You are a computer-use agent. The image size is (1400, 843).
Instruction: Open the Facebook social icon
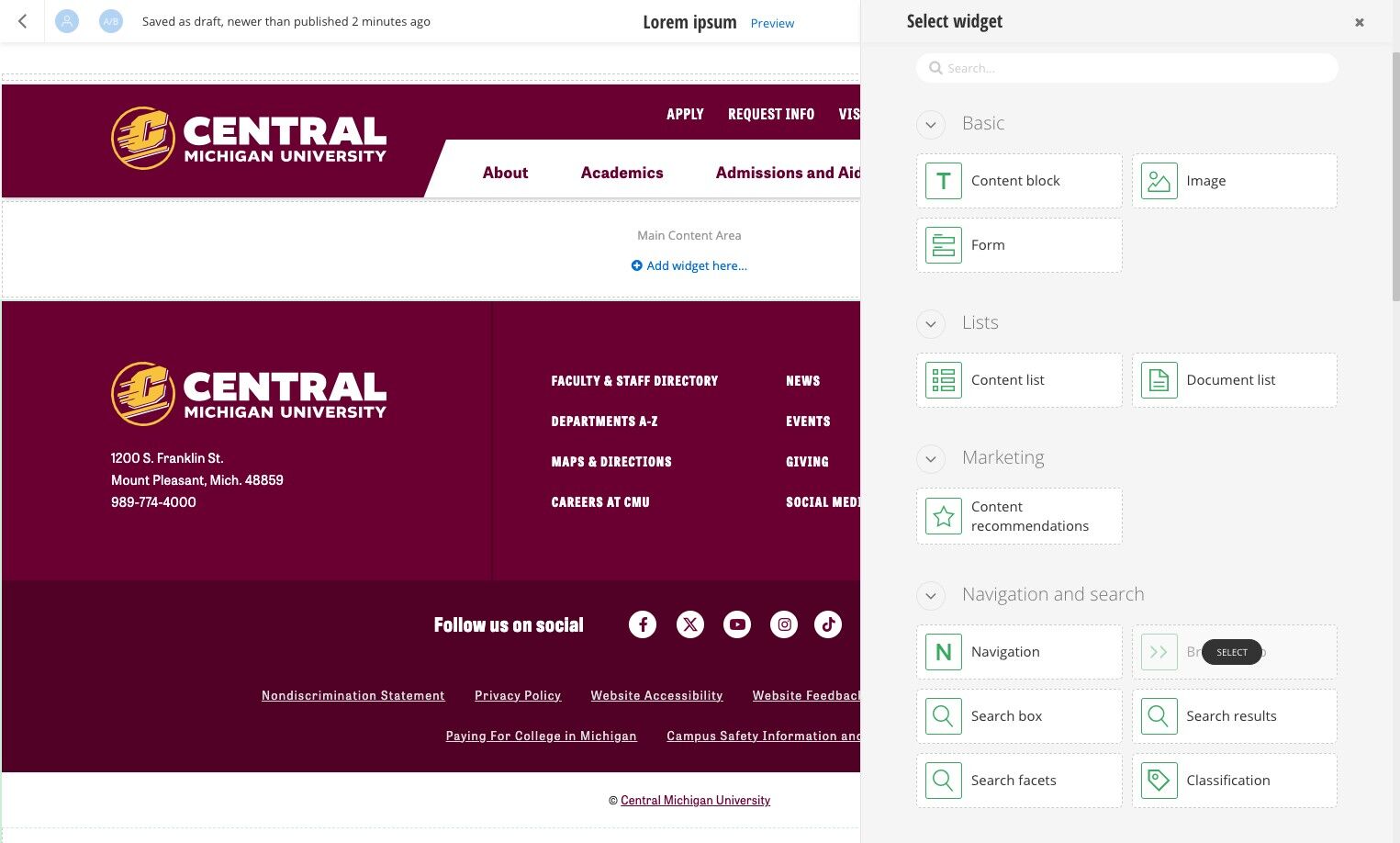point(643,624)
